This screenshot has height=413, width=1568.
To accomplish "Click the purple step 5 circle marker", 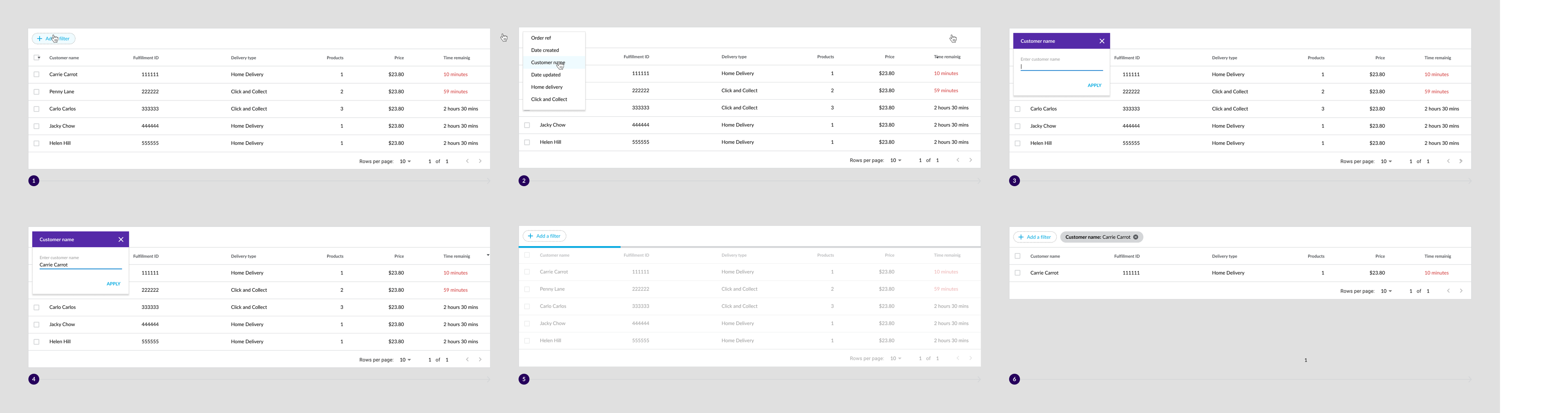I will [x=524, y=380].
